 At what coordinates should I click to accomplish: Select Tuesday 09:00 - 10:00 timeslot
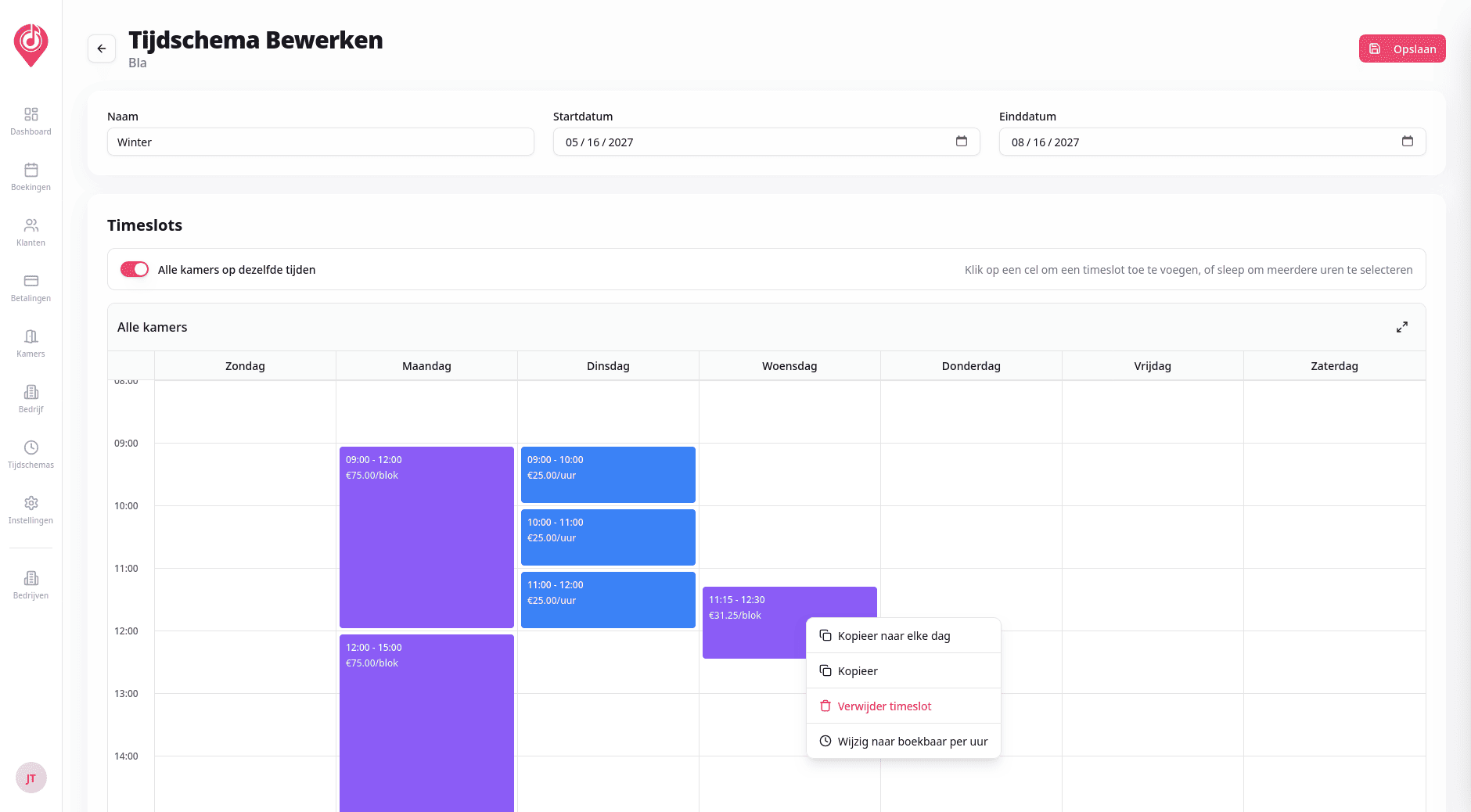tap(608, 475)
